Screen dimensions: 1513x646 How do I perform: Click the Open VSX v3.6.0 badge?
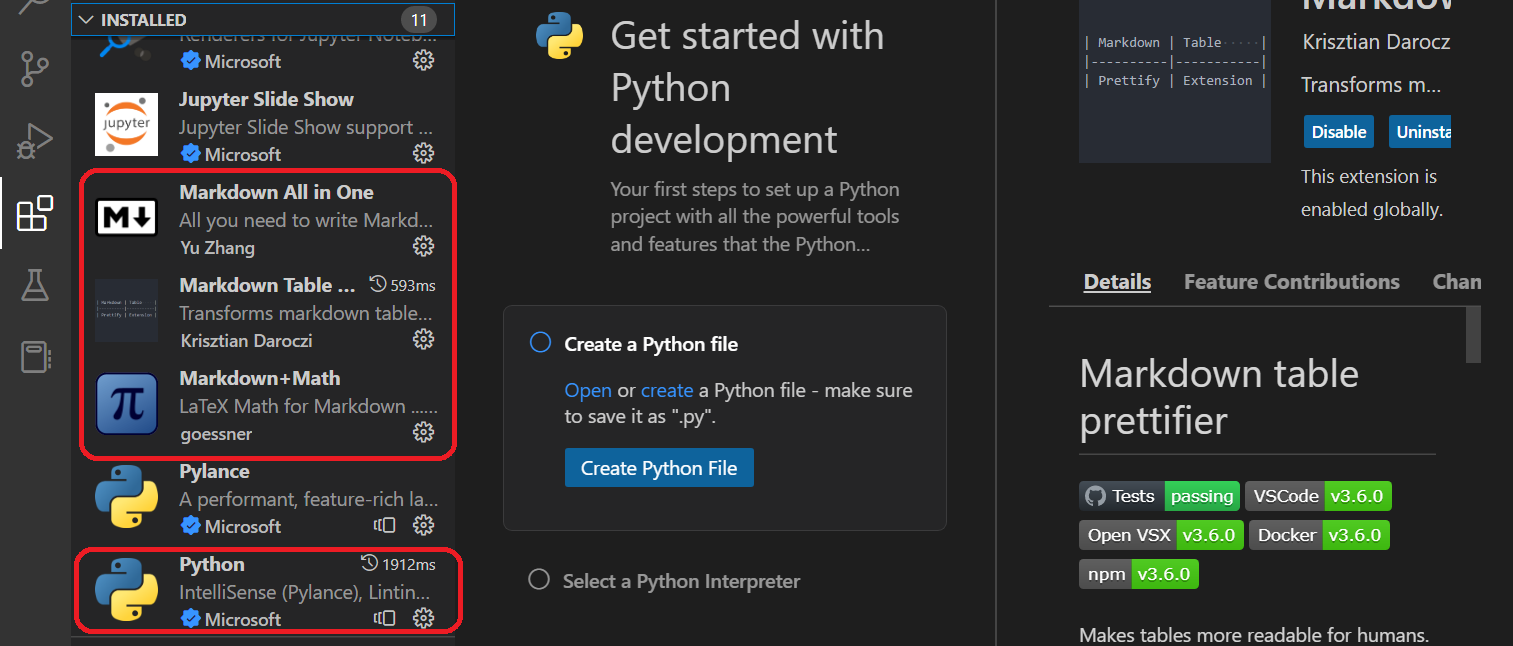(1161, 535)
